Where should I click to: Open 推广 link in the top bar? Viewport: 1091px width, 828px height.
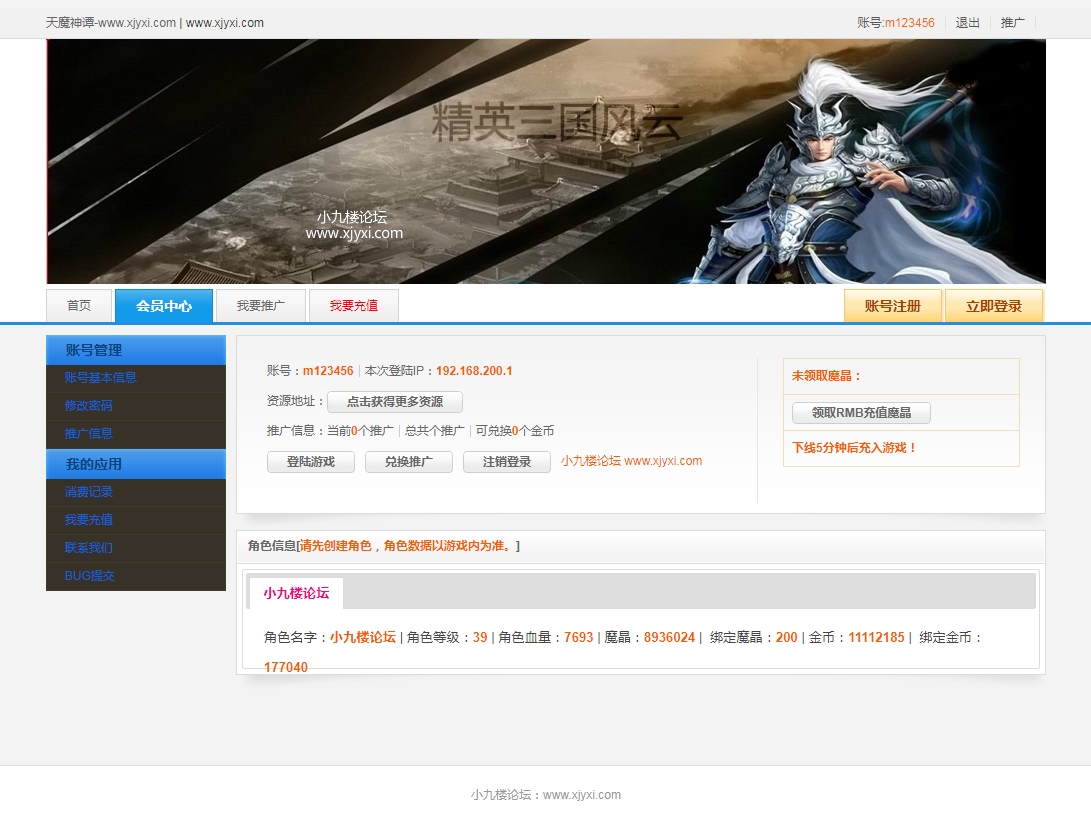1012,22
